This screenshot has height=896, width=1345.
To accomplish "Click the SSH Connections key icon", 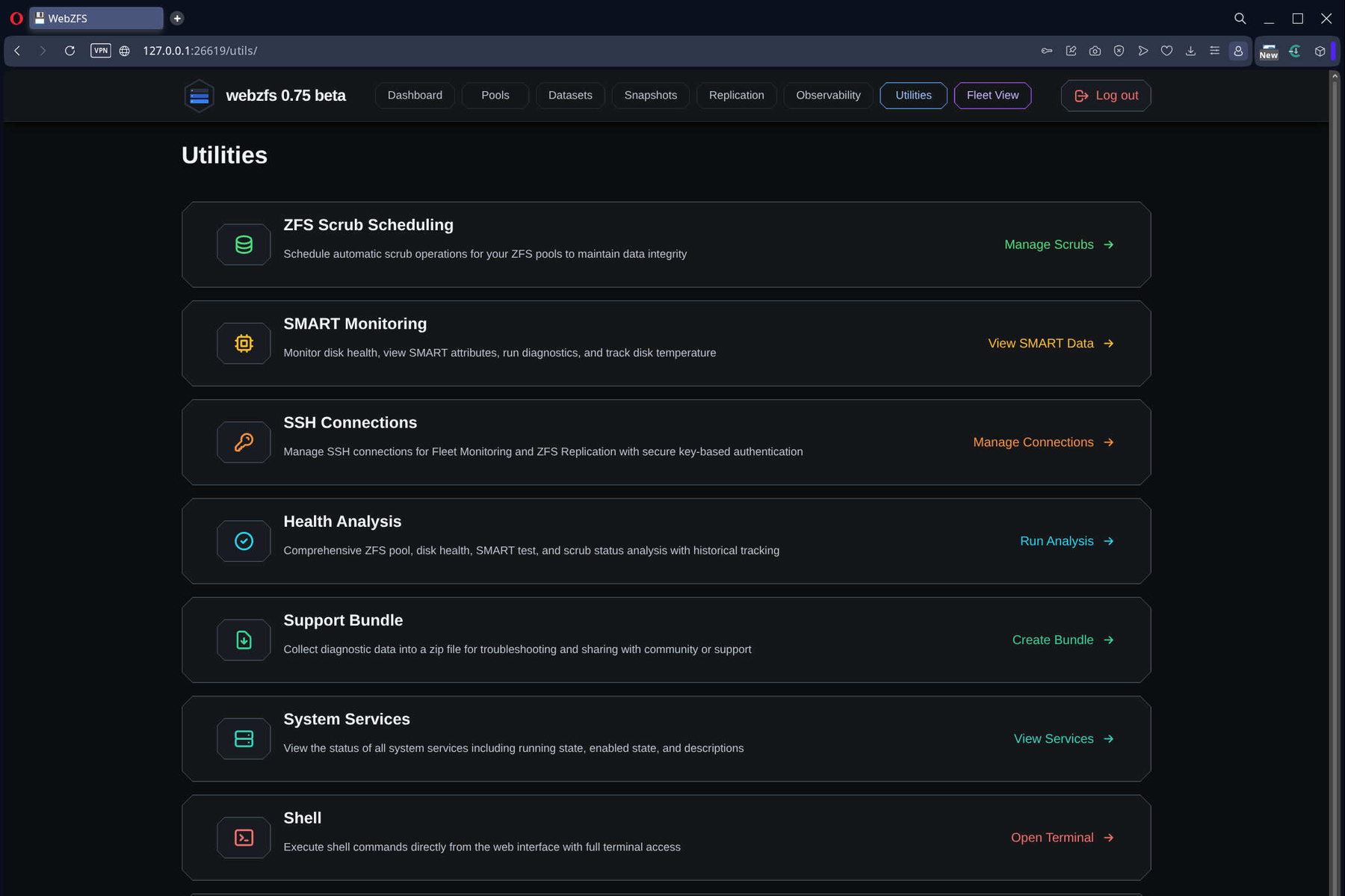I will 244,442.
